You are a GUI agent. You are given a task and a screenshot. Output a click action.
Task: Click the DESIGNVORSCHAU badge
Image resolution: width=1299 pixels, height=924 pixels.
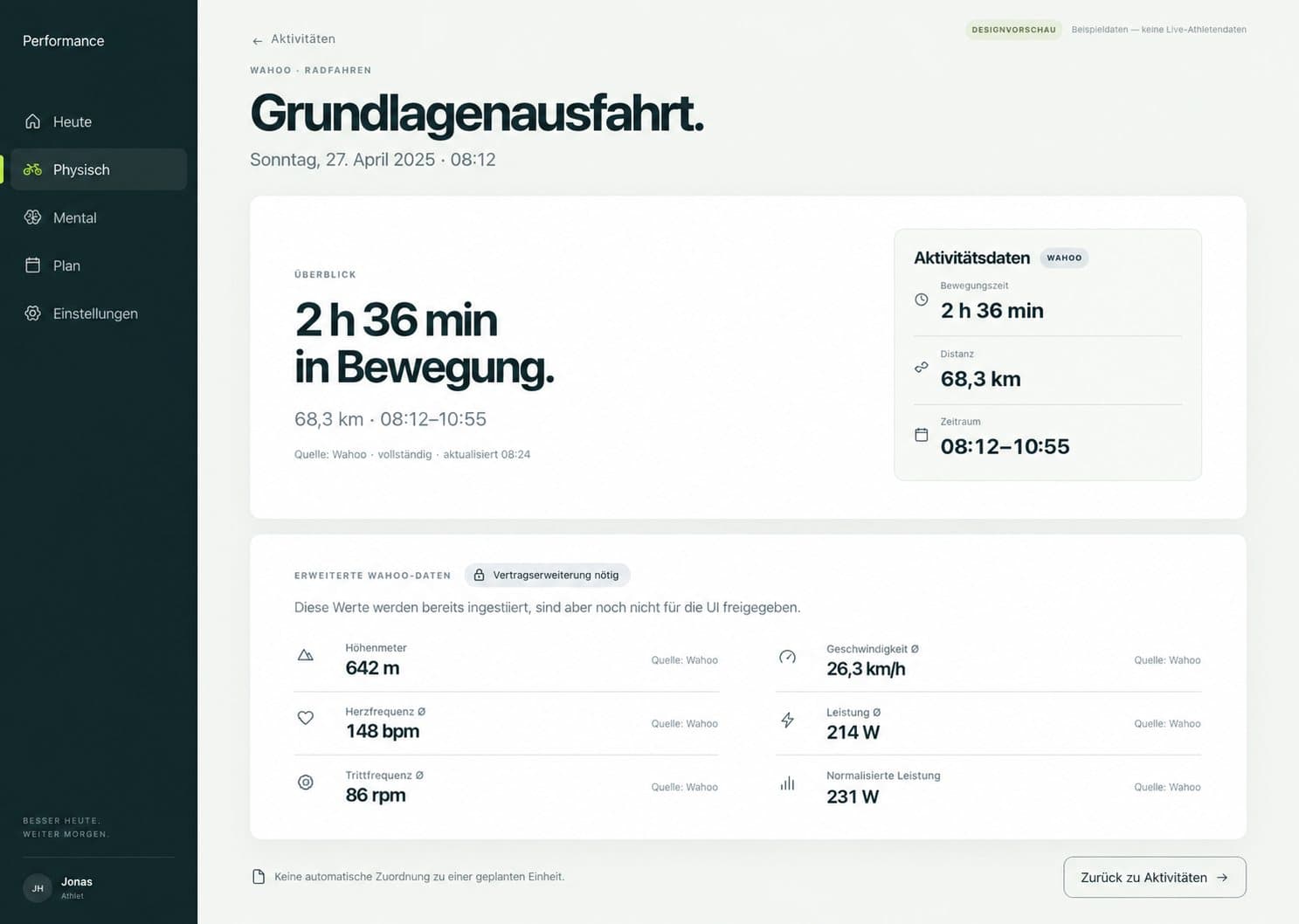[x=1013, y=30]
